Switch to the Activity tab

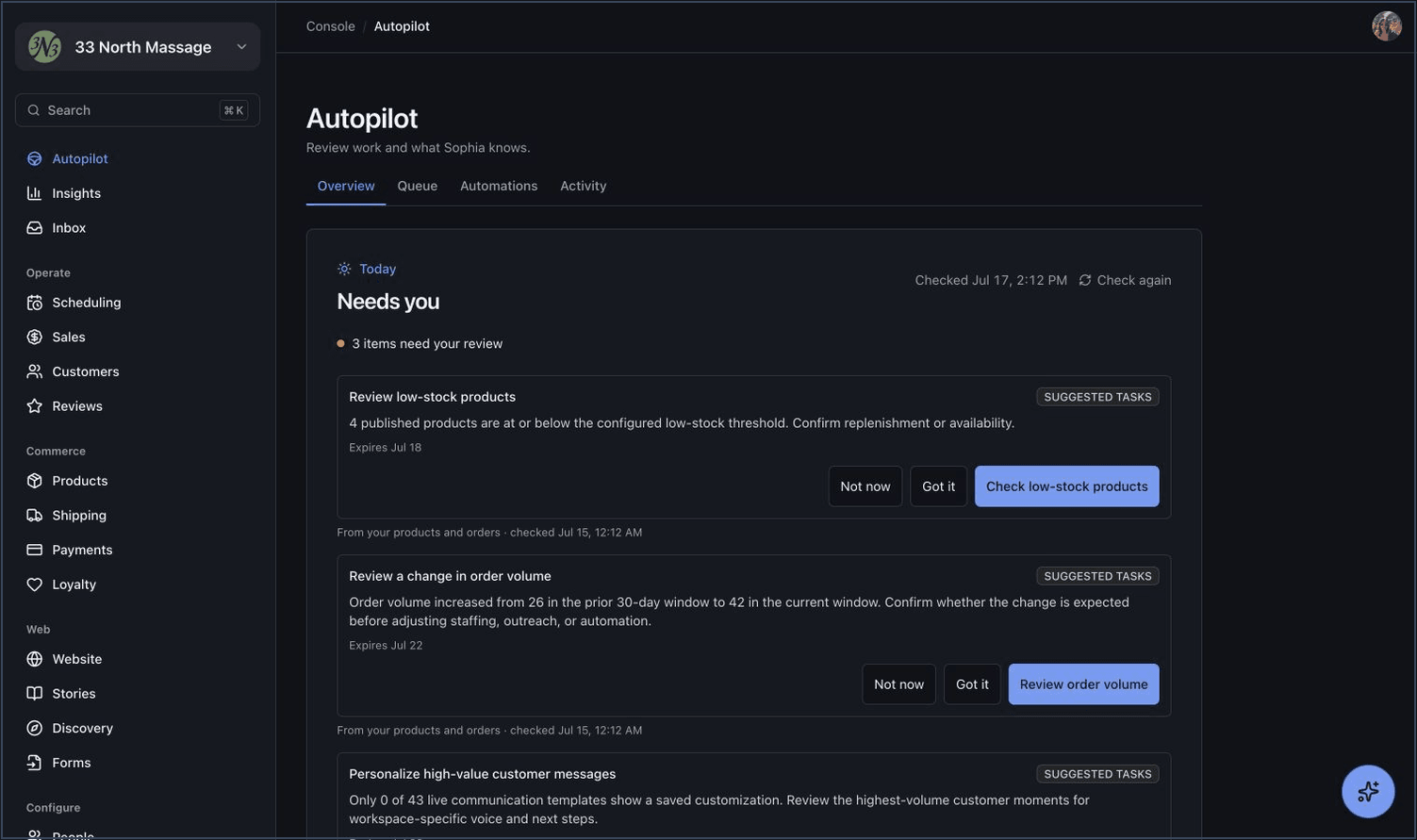click(584, 186)
